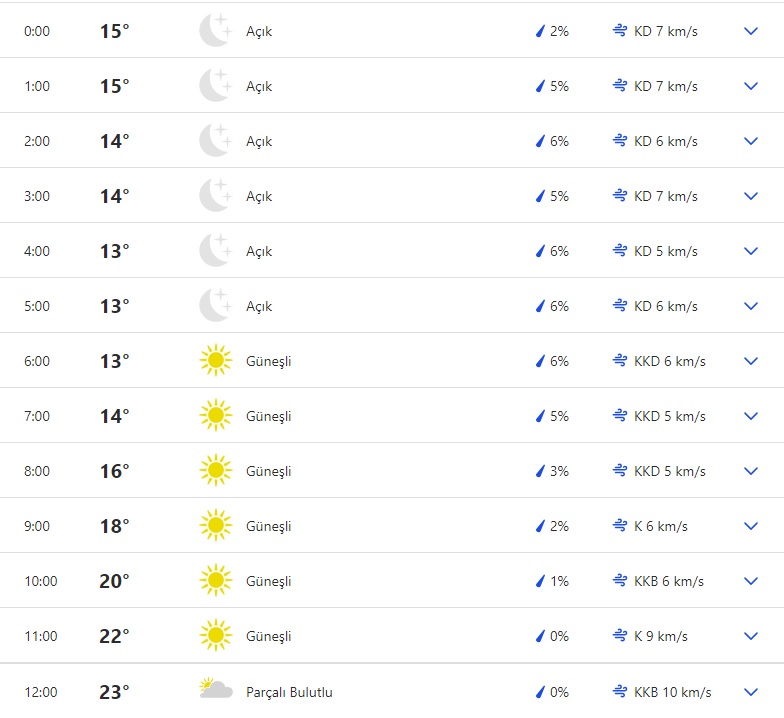Click the moon icon for 4:00
The width and height of the screenshot is (784, 718).
(x=215, y=251)
